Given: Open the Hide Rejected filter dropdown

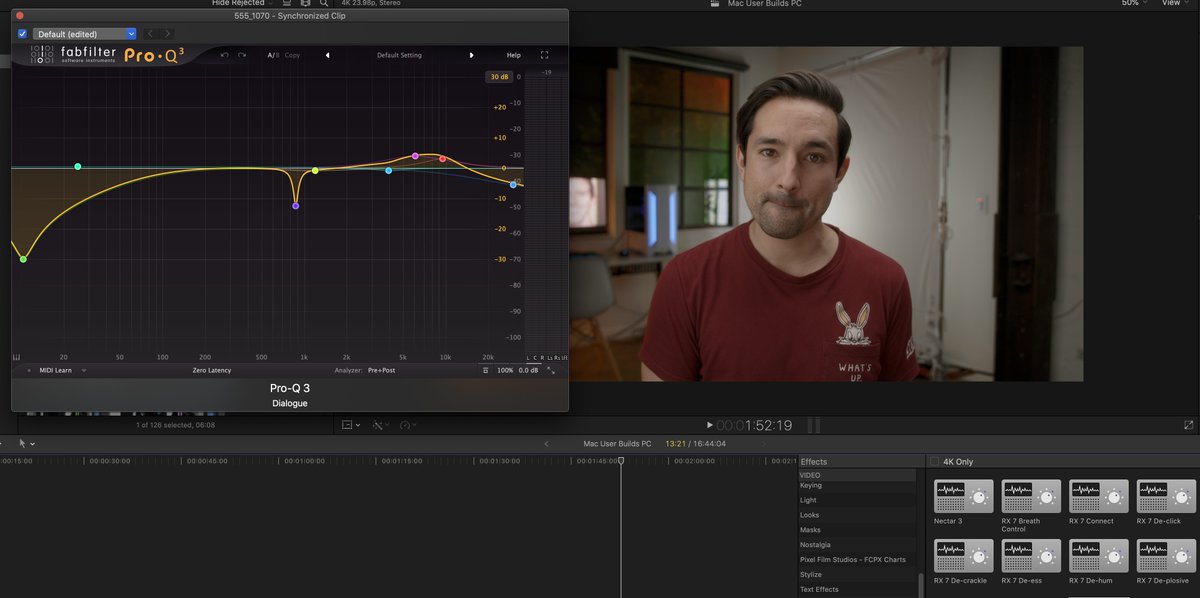Looking at the screenshot, I should pos(243,3).
